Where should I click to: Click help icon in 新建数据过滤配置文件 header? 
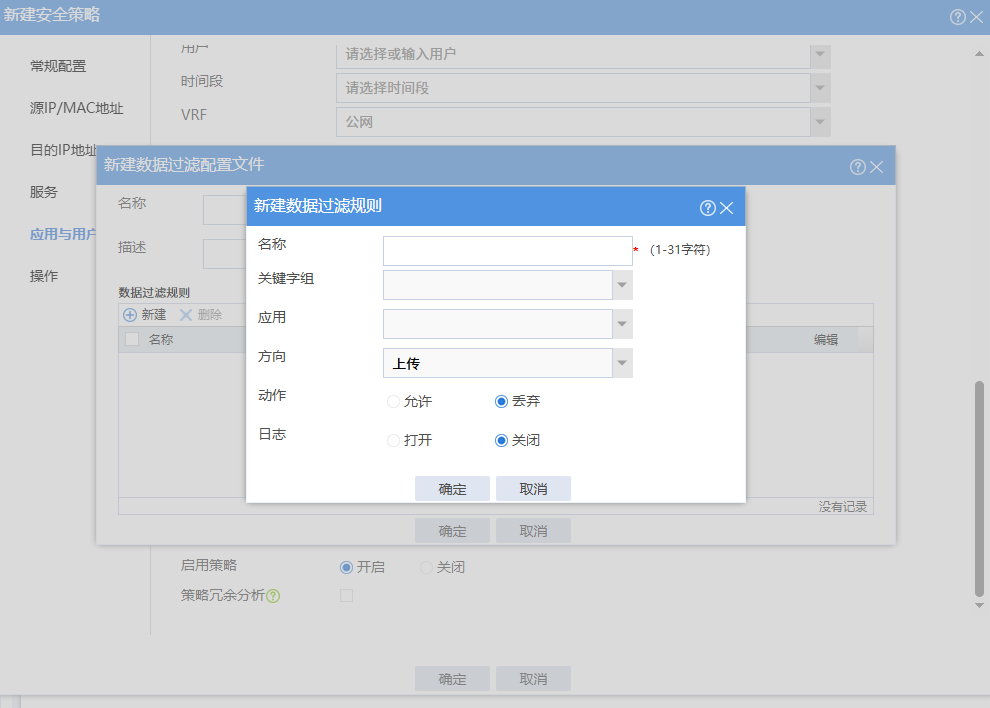pyautogui.click(x=858, y=167)
